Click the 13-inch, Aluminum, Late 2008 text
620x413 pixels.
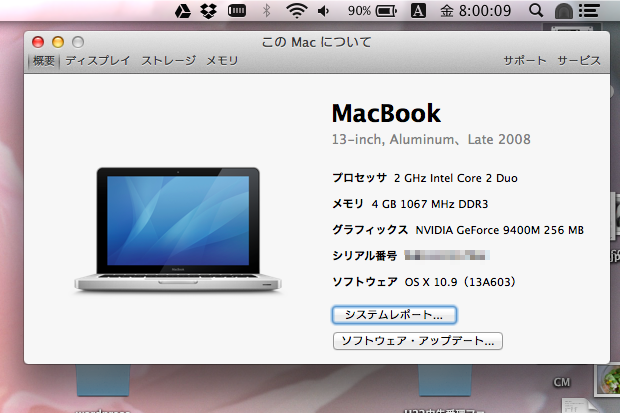pyautogui.click(x=431, y=139)
